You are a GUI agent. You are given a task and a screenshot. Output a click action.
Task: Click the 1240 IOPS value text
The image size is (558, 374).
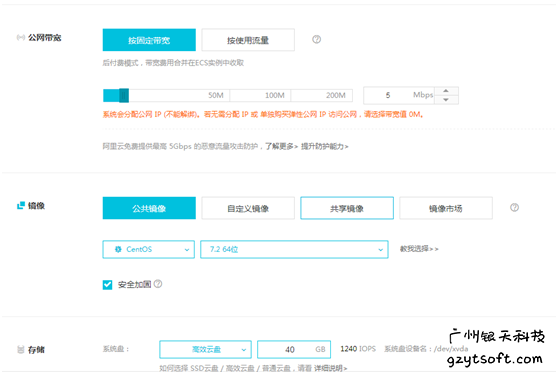coord(358,349)
